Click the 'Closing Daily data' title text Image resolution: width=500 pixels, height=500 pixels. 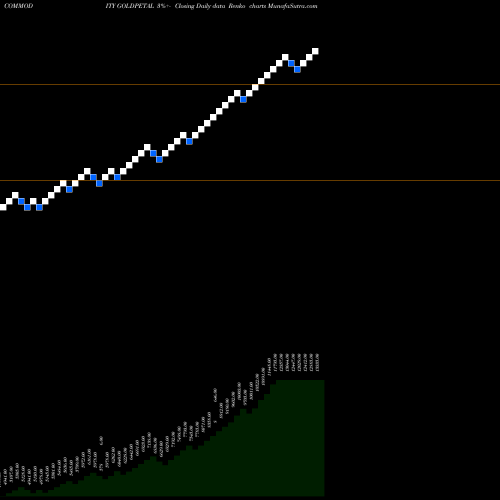click(200, 6)
